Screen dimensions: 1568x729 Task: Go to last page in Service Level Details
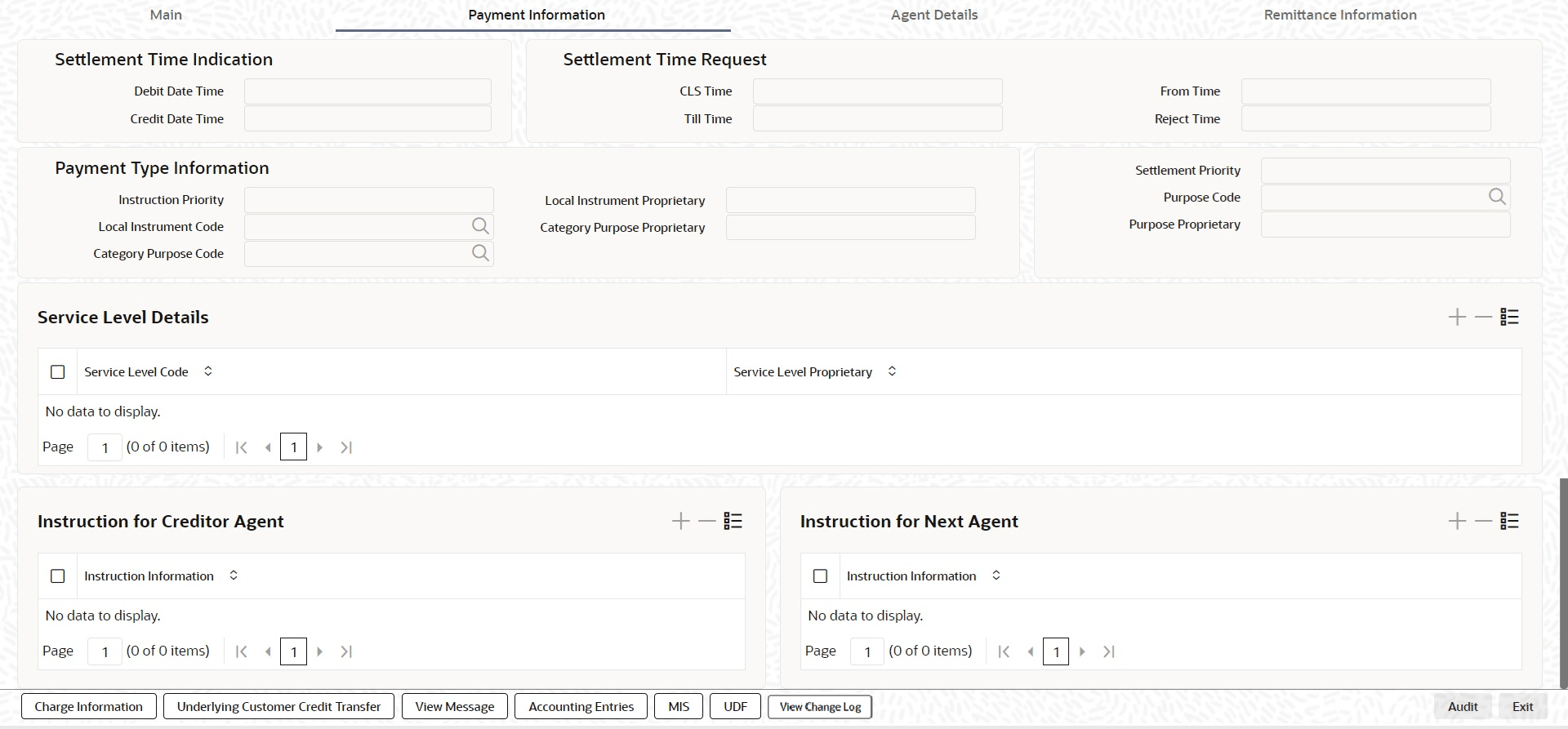click(346, 447)
